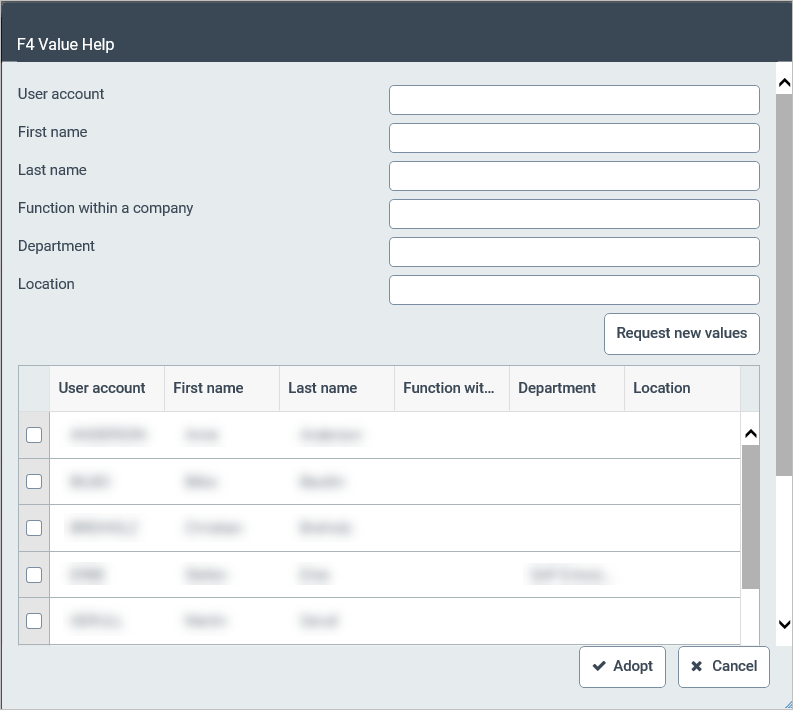
Task: Click the truncated Function within column header
Action: (451, 388)
